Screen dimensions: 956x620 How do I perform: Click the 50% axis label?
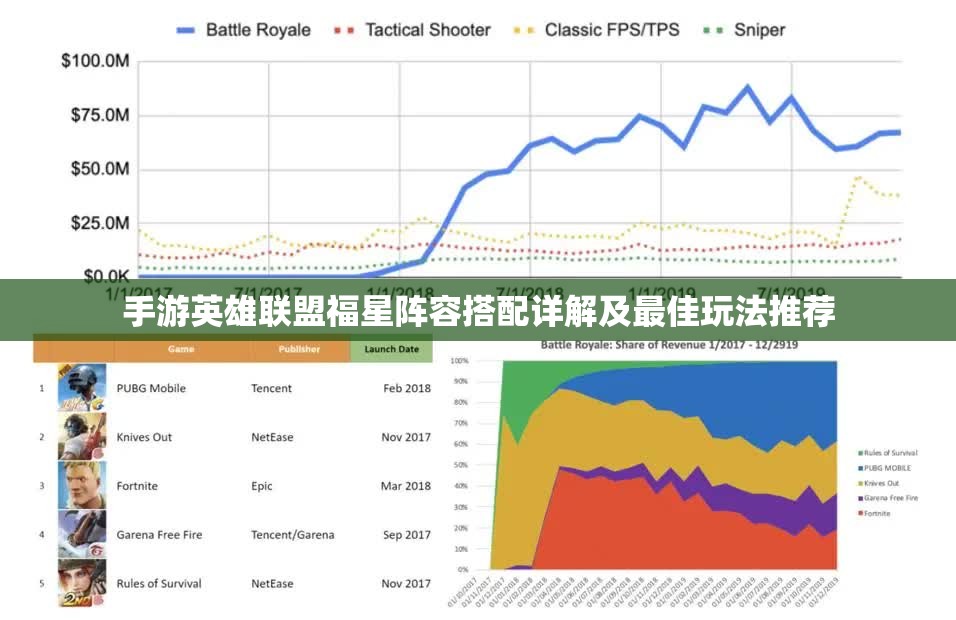pyautogui.click(x=462, y=465)
